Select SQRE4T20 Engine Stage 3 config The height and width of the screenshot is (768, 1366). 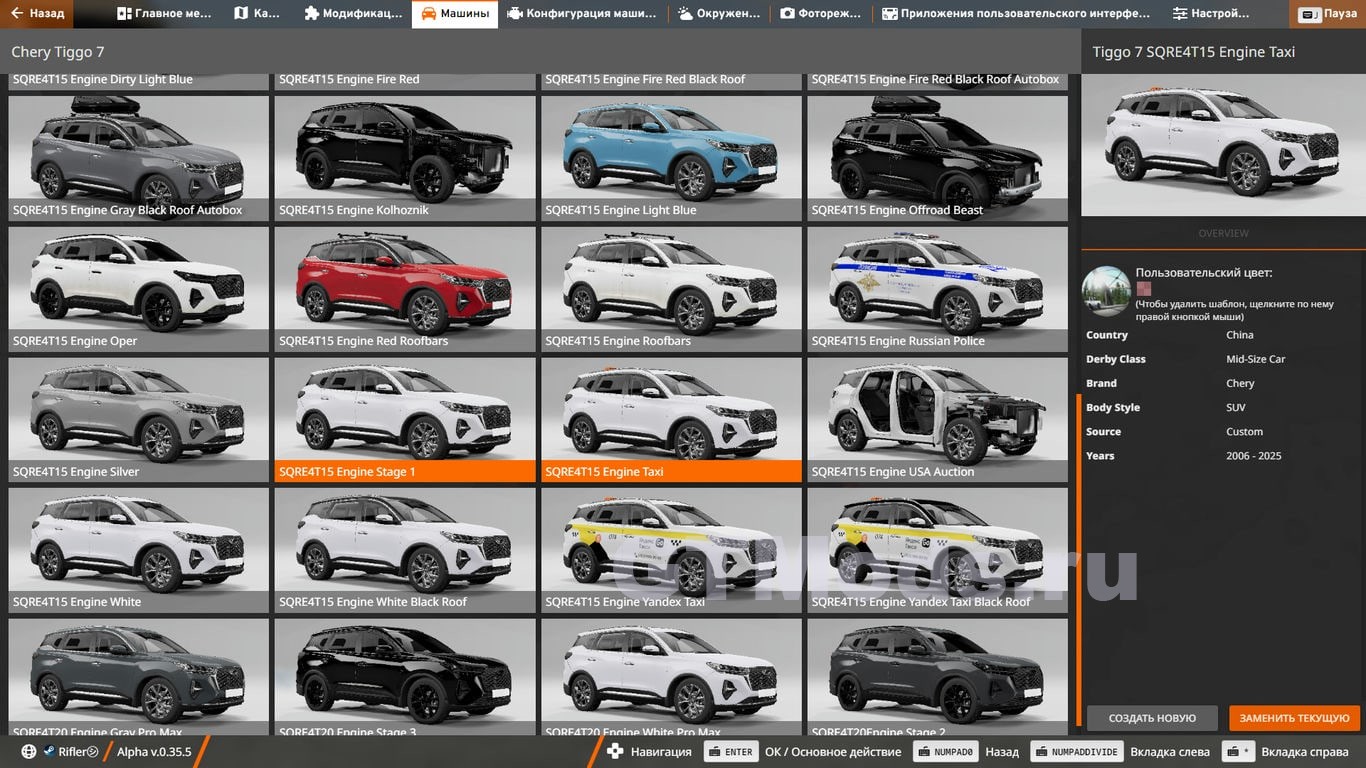(405, 678)
